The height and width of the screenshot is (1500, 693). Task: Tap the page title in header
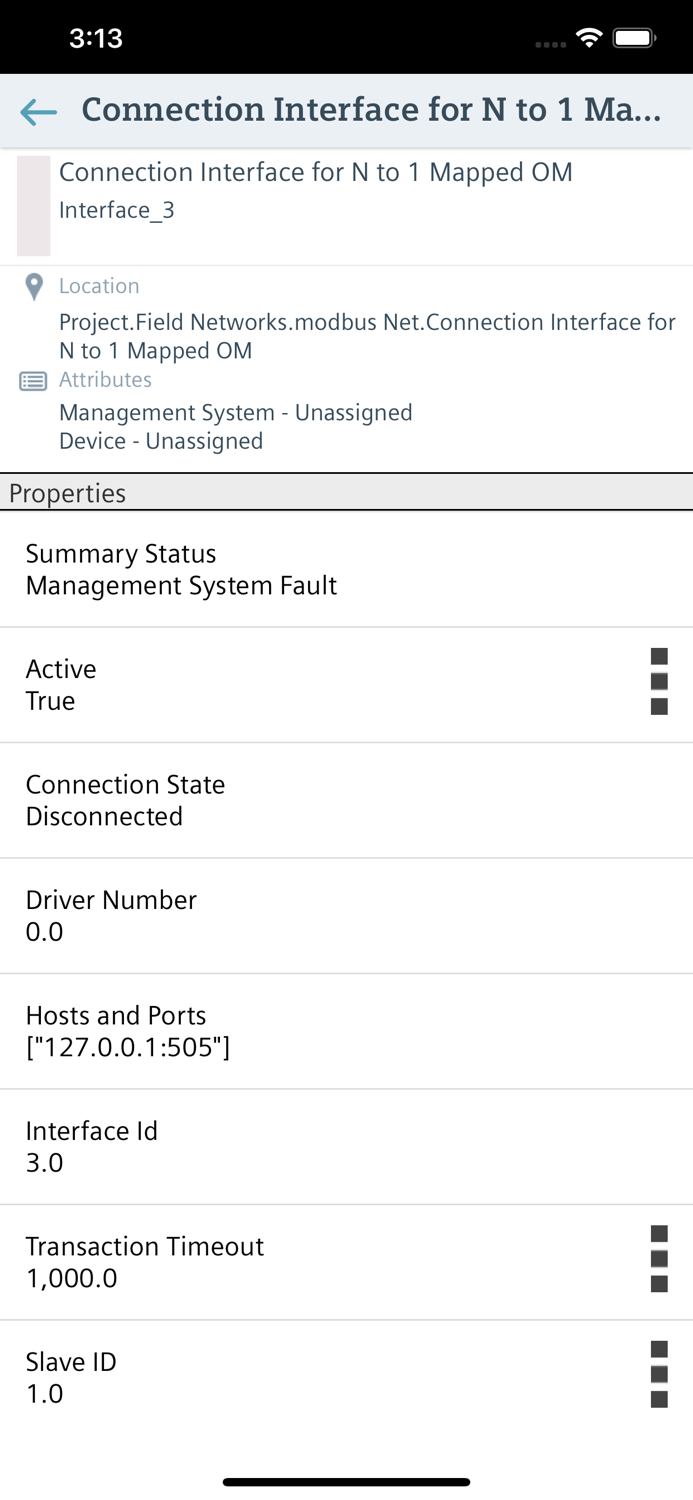[x=371, y=109]
